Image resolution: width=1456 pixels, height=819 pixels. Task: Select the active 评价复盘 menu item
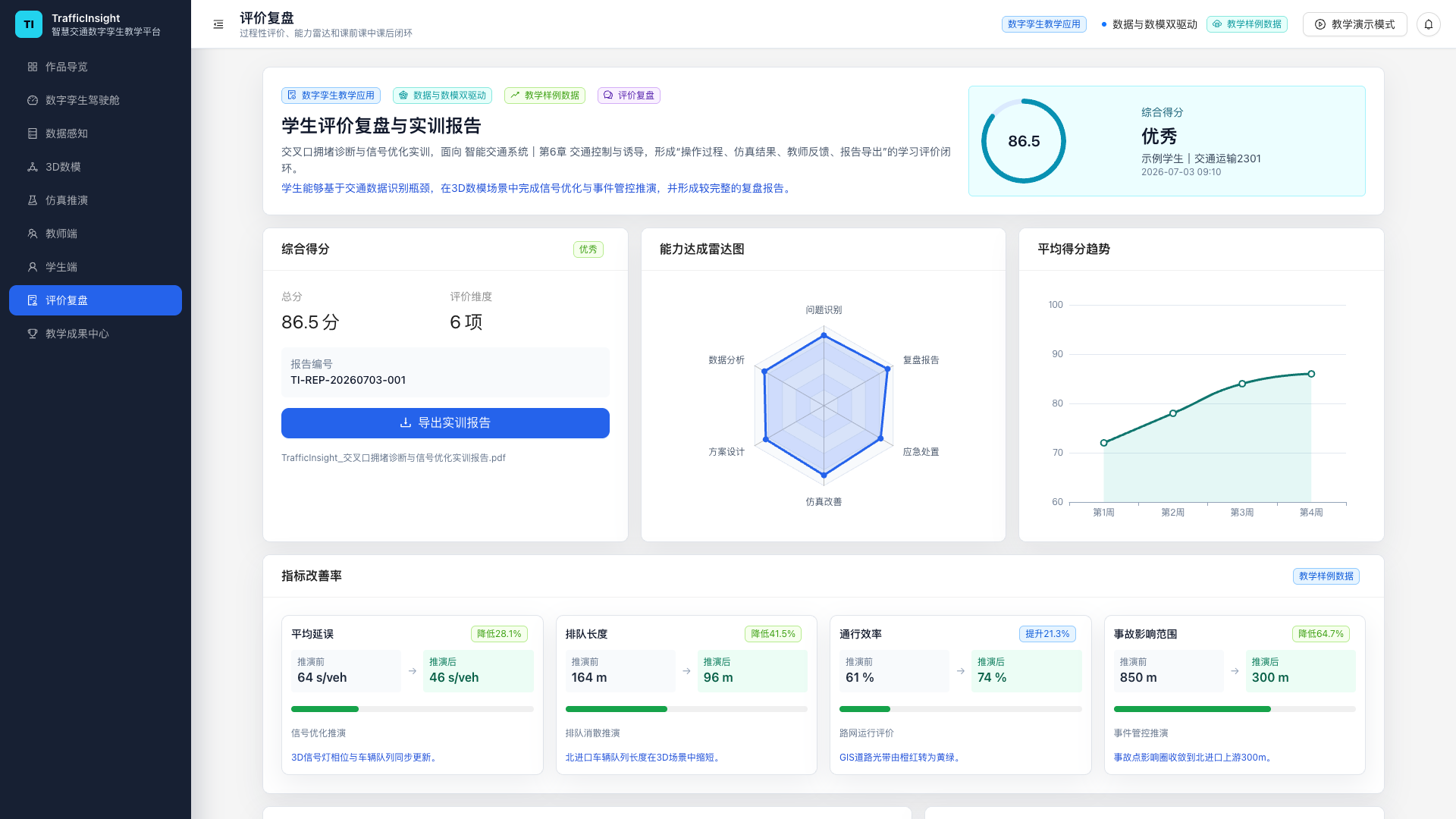tap(96, 300)
